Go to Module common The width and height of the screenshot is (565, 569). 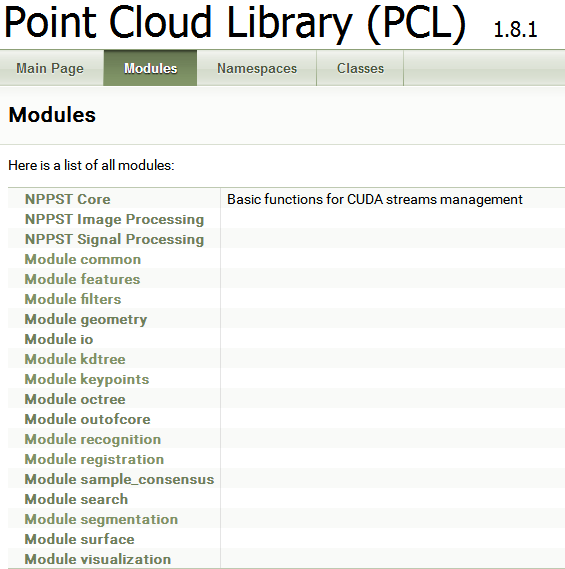pos(83,259)
